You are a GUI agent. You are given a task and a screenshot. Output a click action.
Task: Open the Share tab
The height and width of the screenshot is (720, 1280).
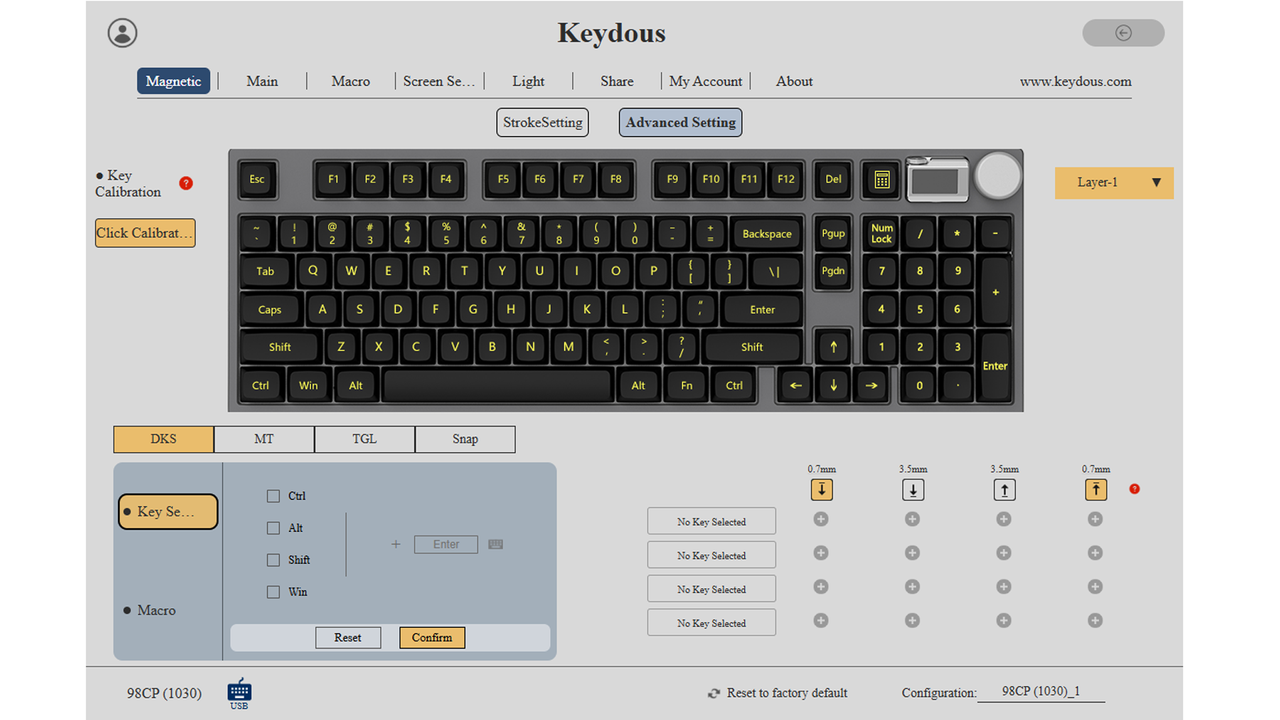617,81
